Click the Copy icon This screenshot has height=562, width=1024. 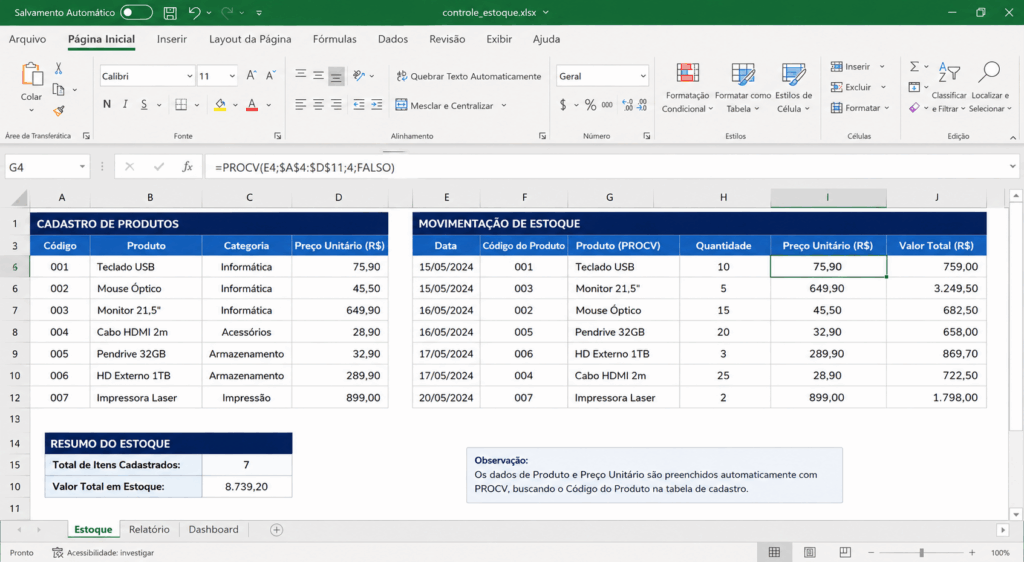(58, 89)
